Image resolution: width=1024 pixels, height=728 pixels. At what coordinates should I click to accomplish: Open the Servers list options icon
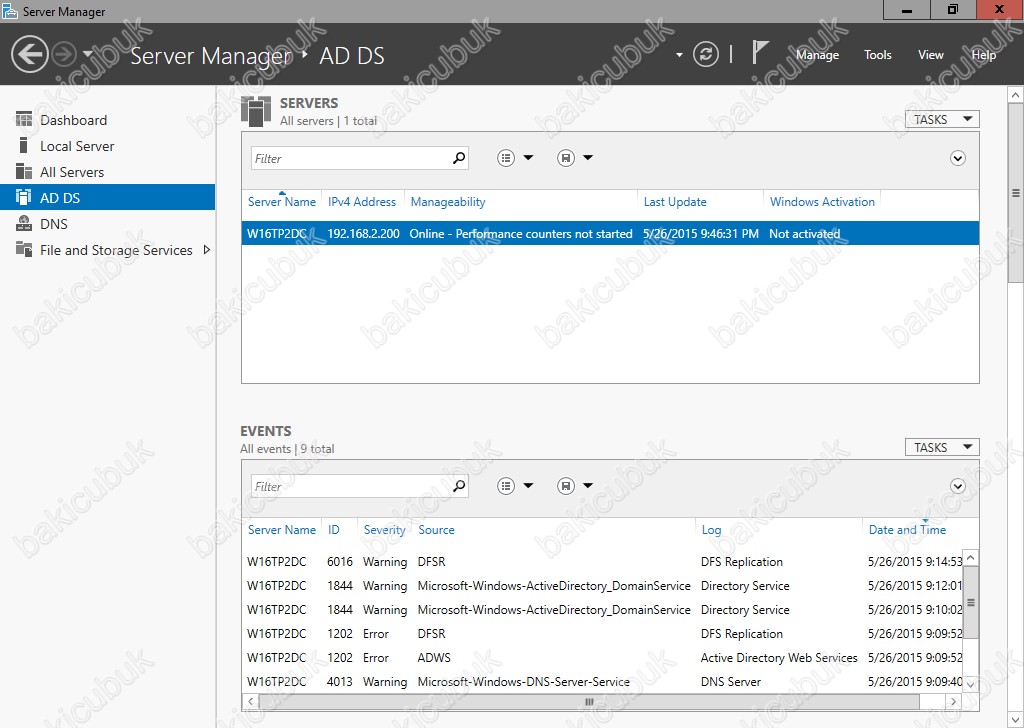click(506, 158)
